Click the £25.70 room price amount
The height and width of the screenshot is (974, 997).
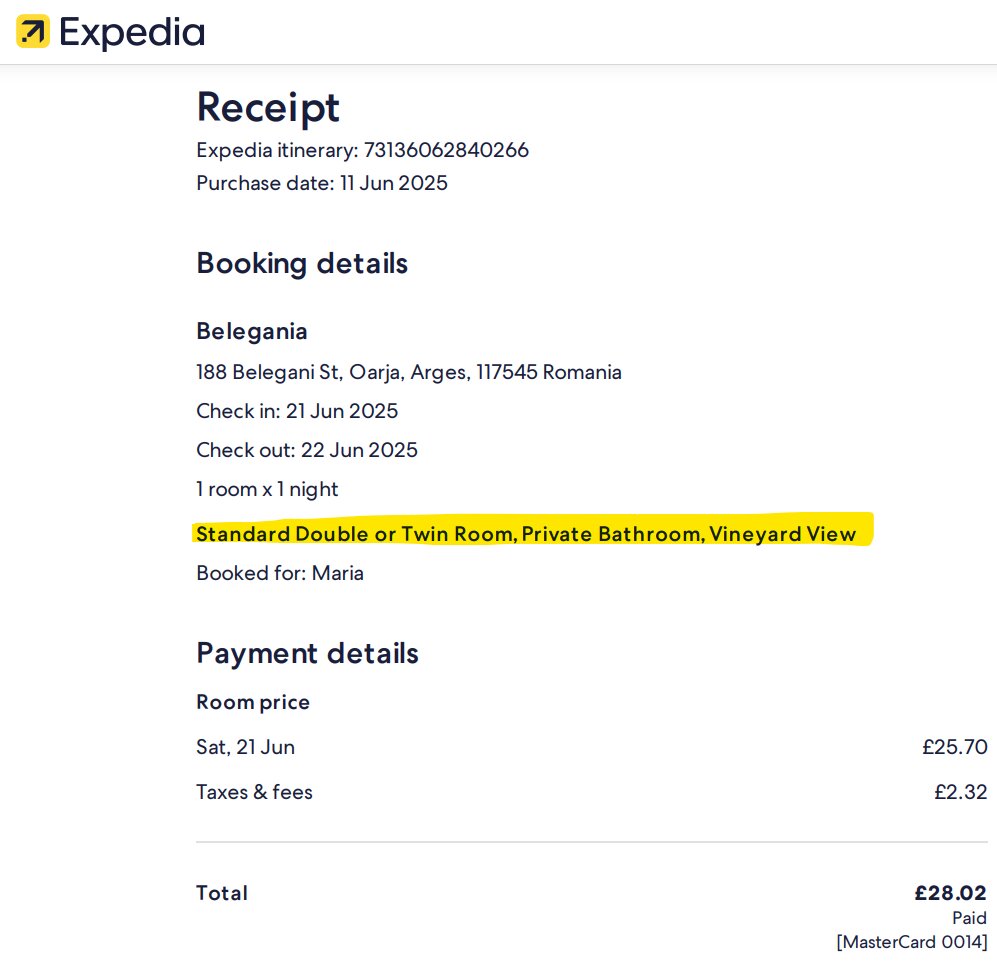coord(954,747)
